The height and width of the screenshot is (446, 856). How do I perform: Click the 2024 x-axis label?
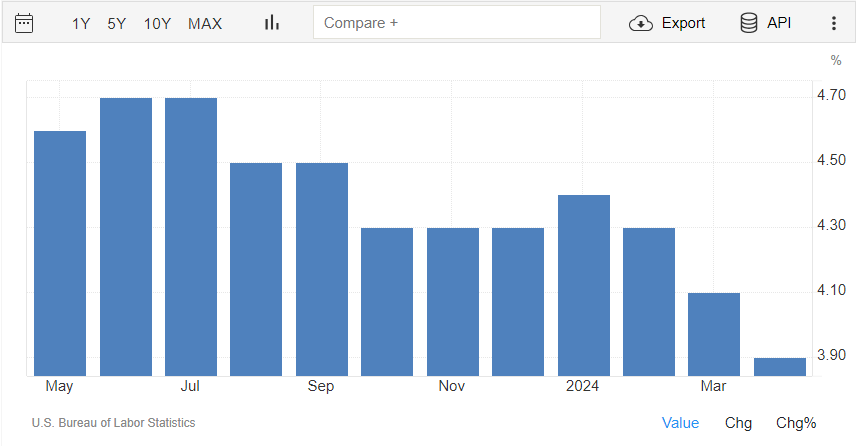(582, 386)
